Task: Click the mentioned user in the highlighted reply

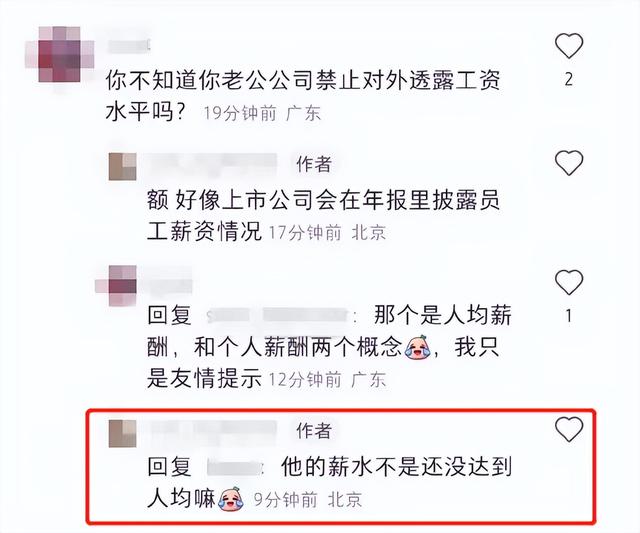Action: [233, 467]
